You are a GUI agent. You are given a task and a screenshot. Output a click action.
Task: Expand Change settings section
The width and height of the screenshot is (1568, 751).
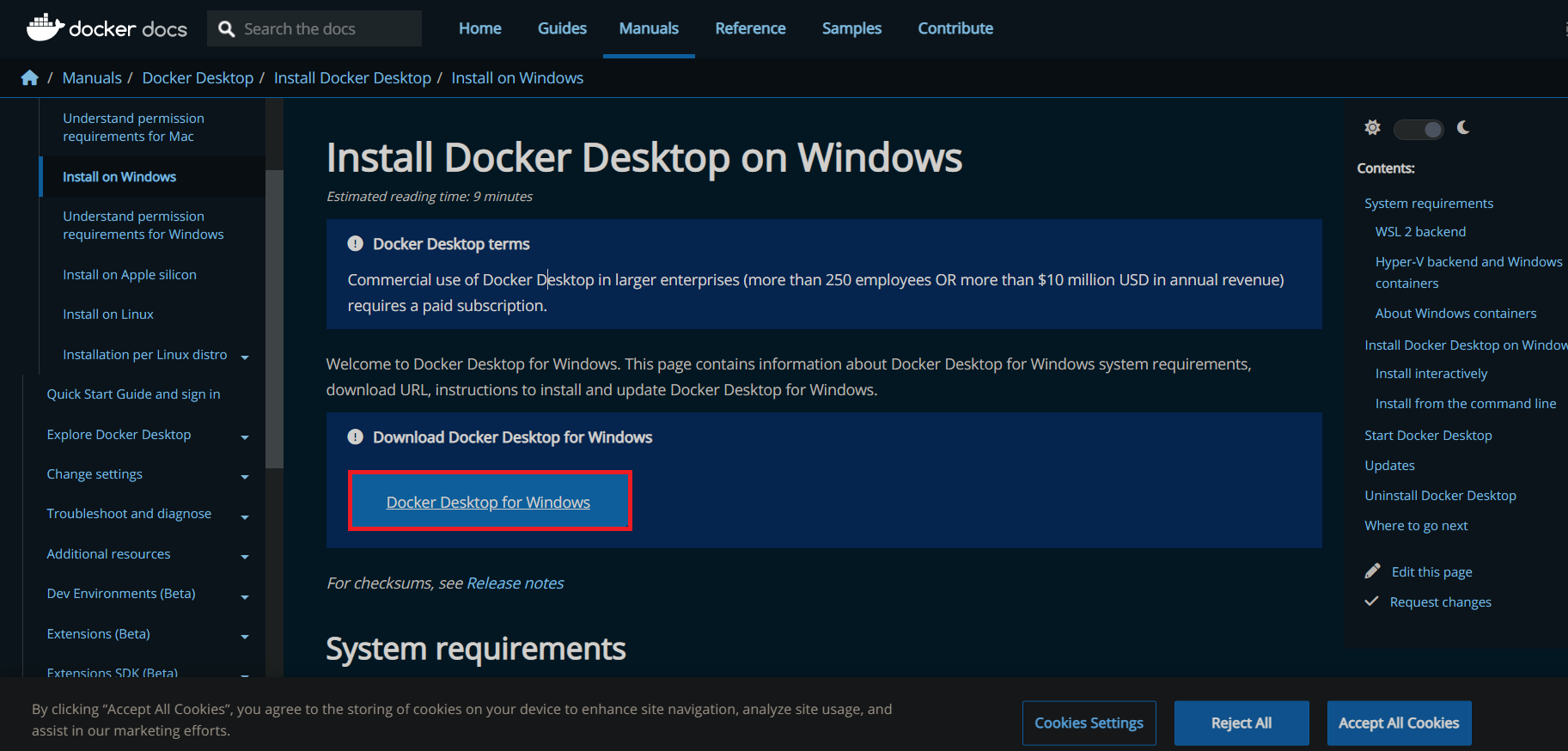[245, 477]
